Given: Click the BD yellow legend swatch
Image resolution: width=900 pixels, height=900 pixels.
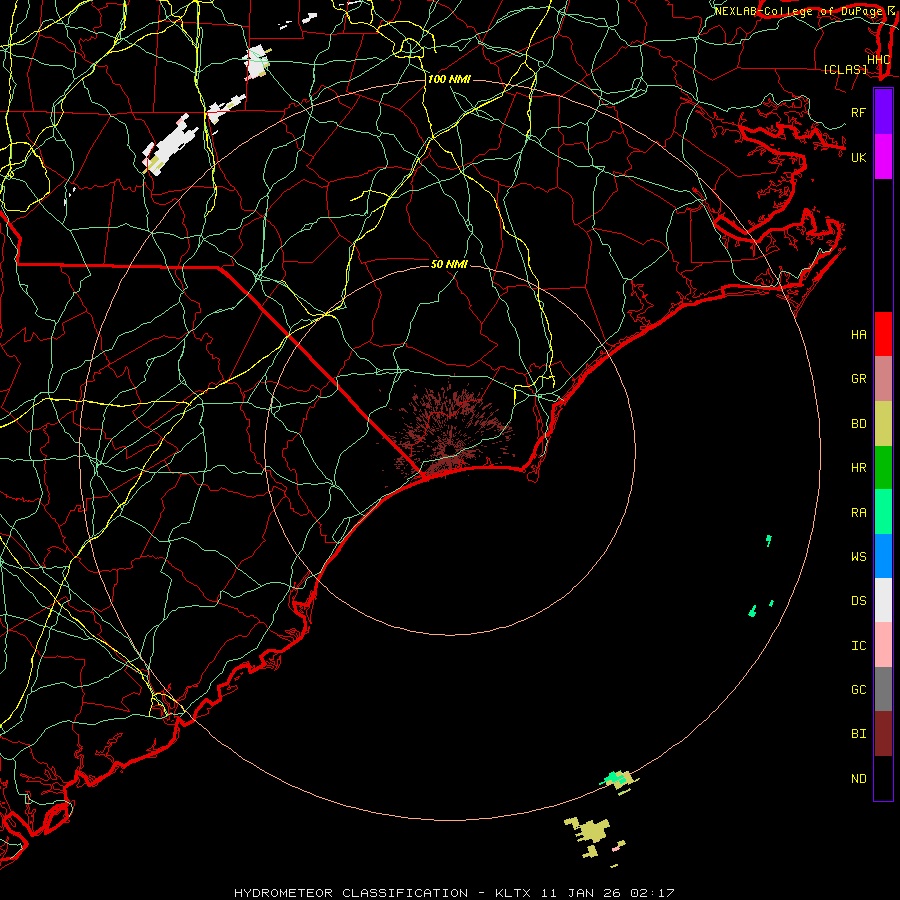Looking at the screenshot, I should (883, 424).
